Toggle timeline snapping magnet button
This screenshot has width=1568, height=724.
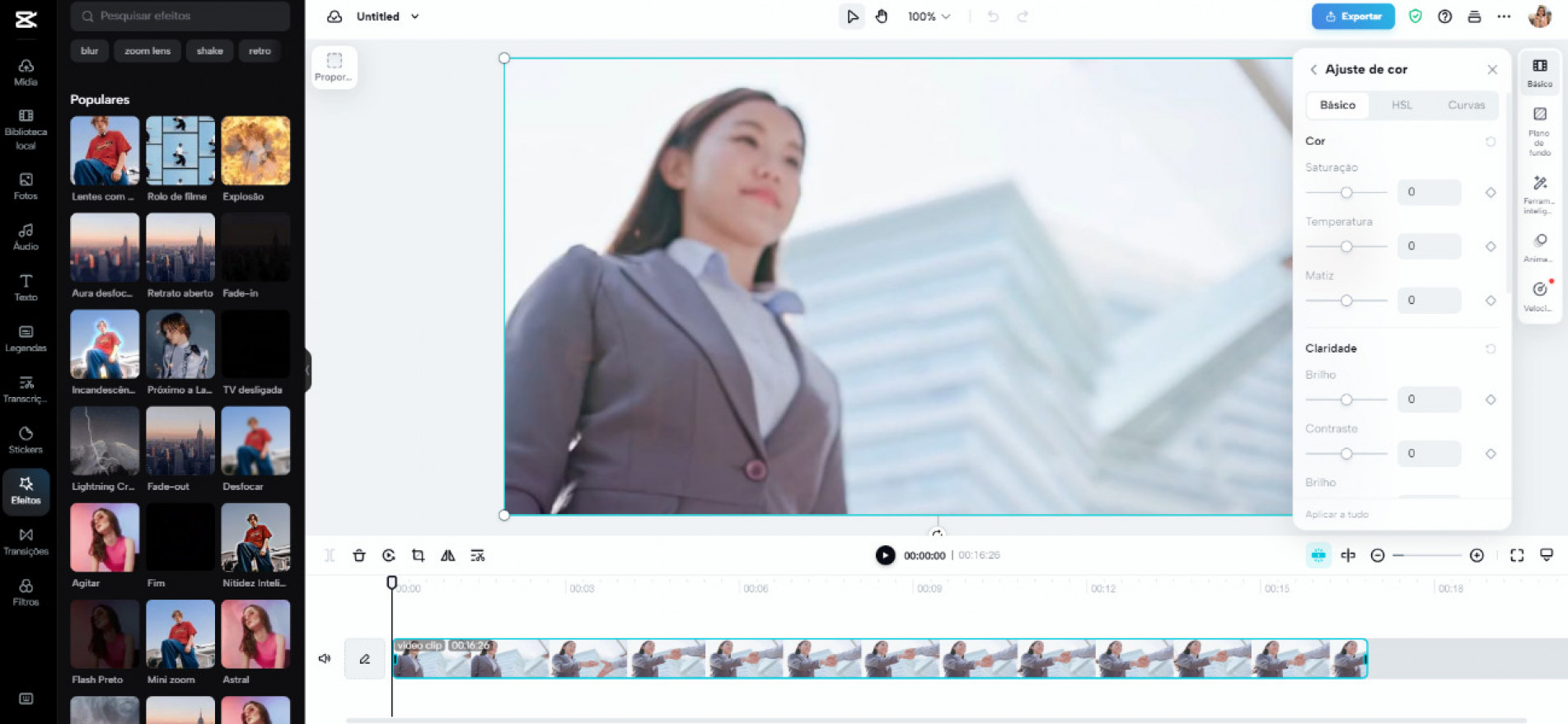(1318, 555)
